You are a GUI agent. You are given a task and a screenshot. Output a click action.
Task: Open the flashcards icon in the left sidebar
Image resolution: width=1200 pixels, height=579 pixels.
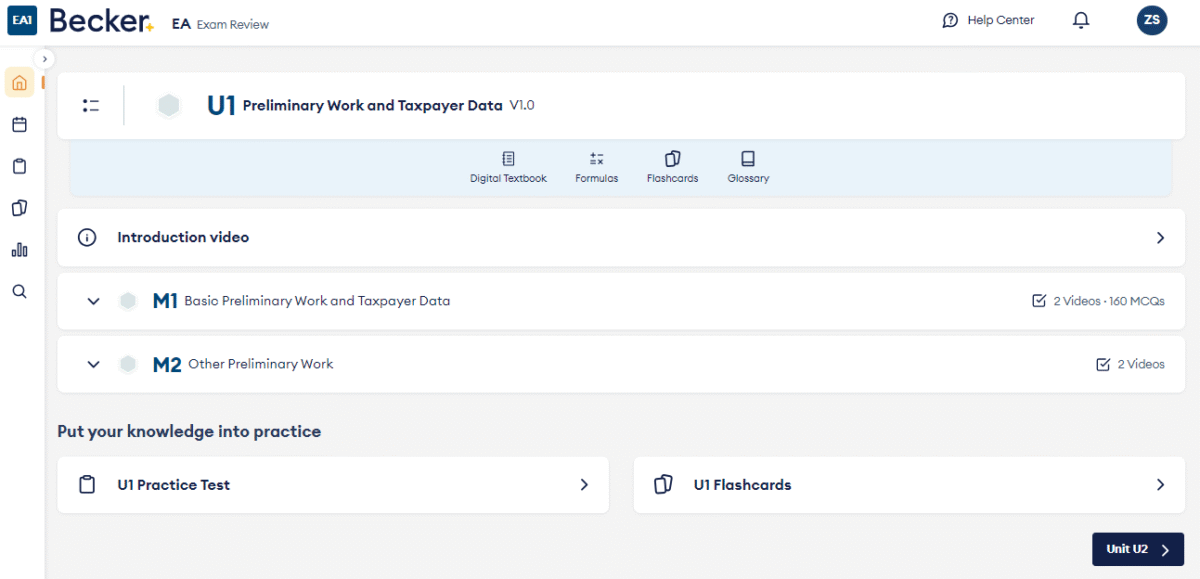19,208
